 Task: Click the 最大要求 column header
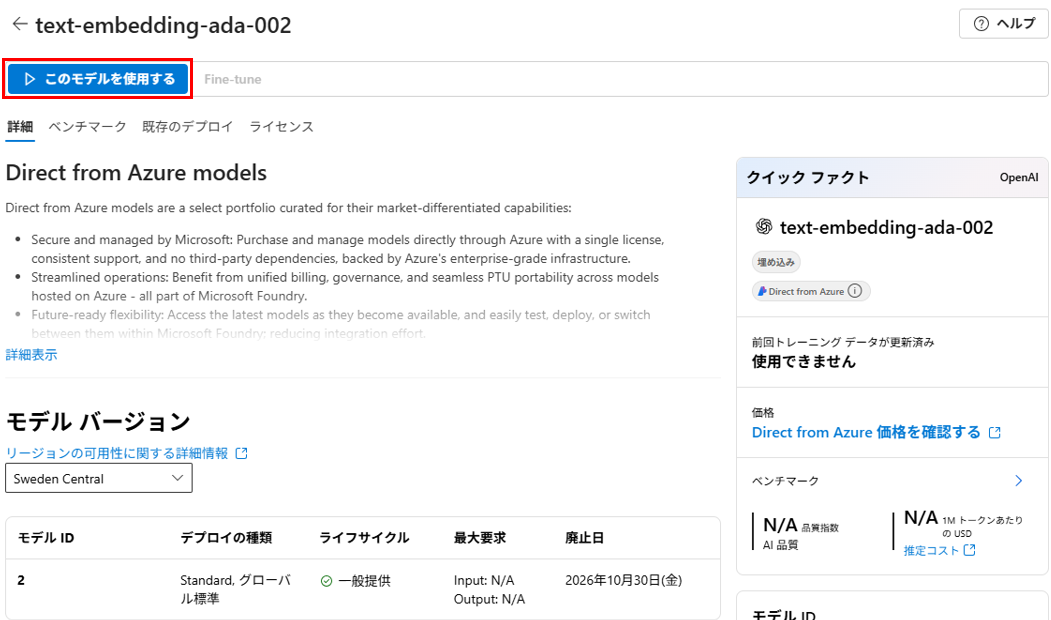(480, 538)
